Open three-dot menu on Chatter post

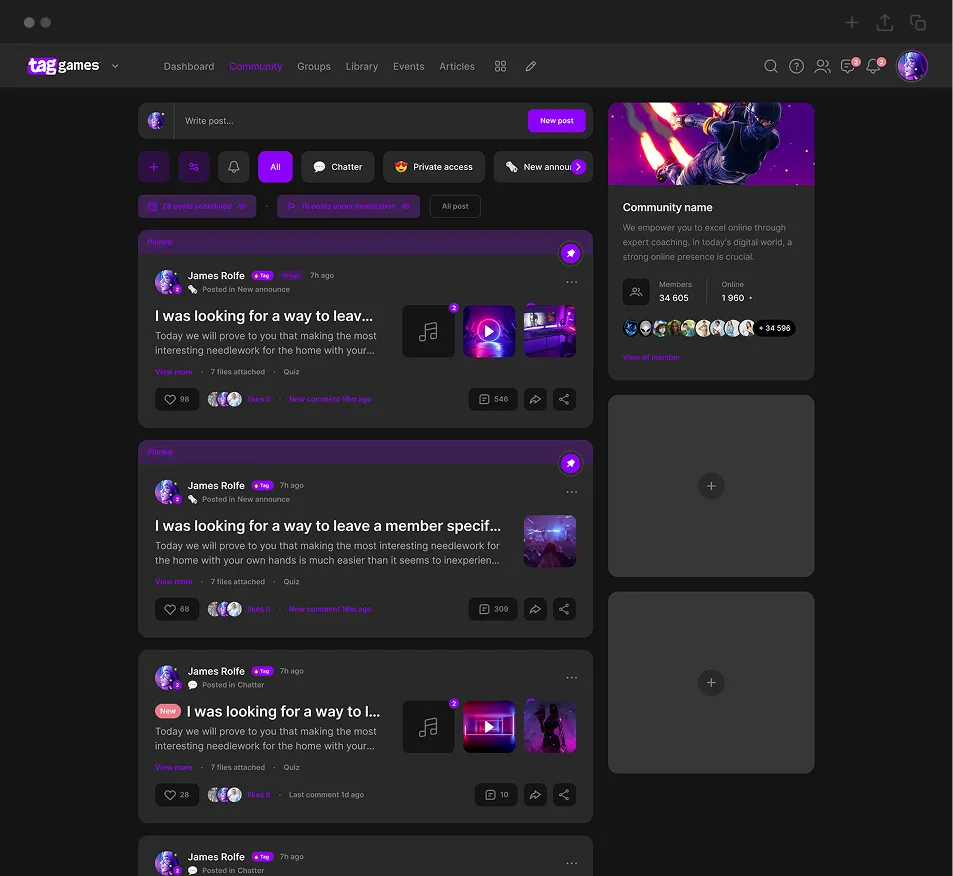coord(571,678)
